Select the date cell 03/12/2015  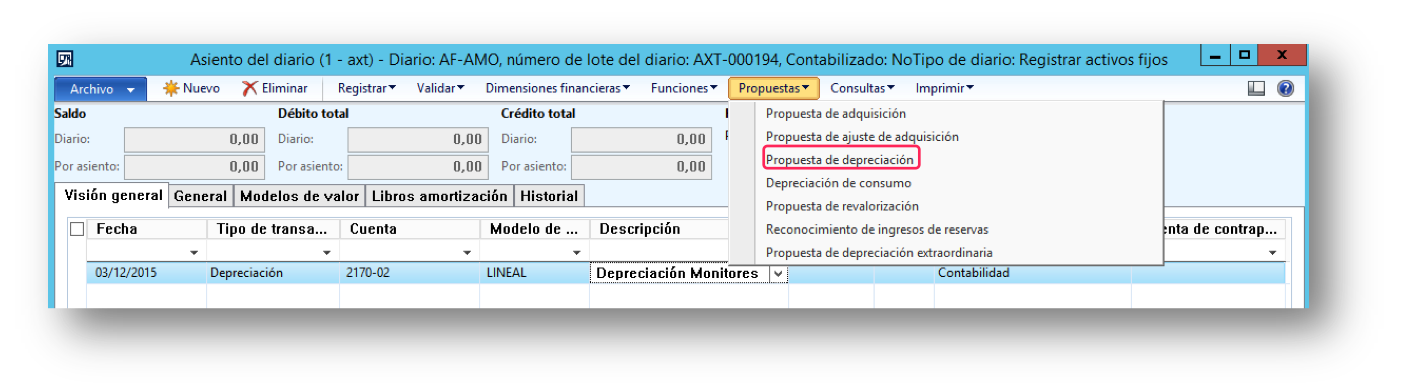click(146, 273)
